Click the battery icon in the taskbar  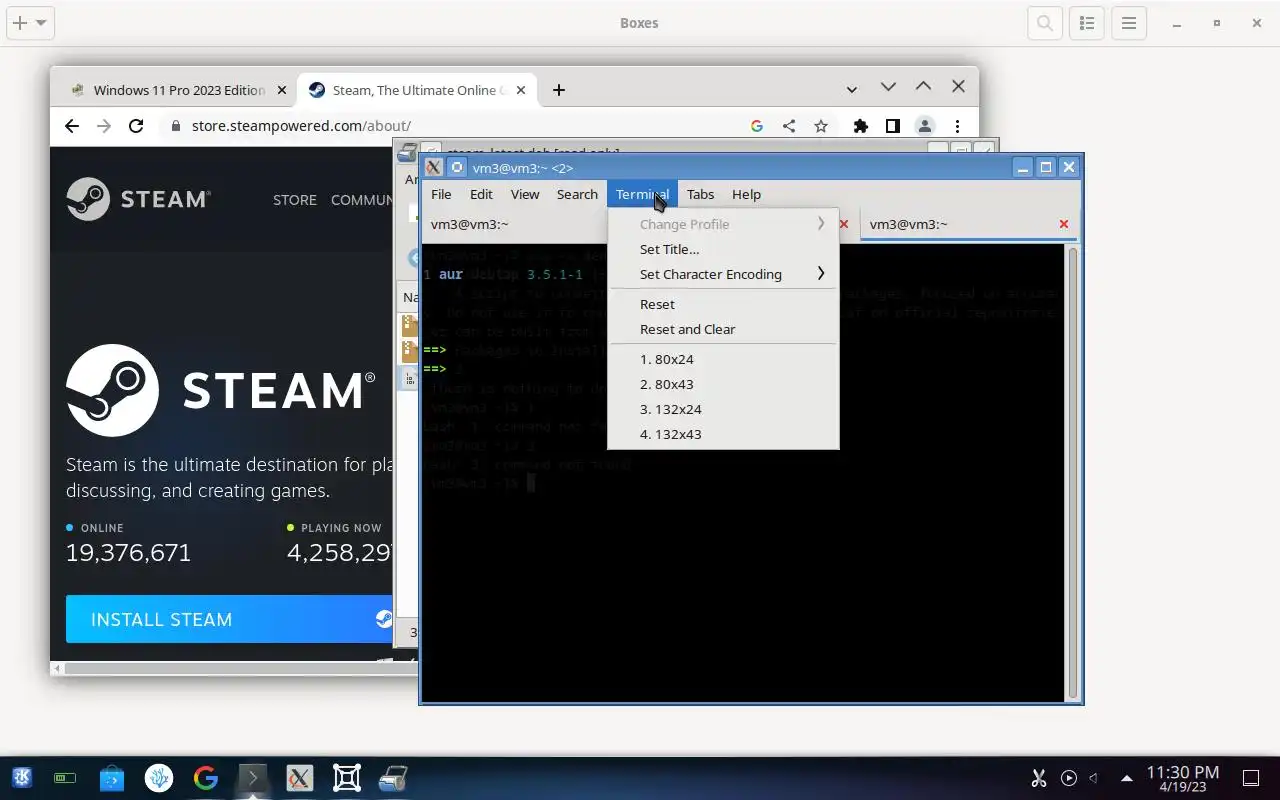(x=65, y=778)
